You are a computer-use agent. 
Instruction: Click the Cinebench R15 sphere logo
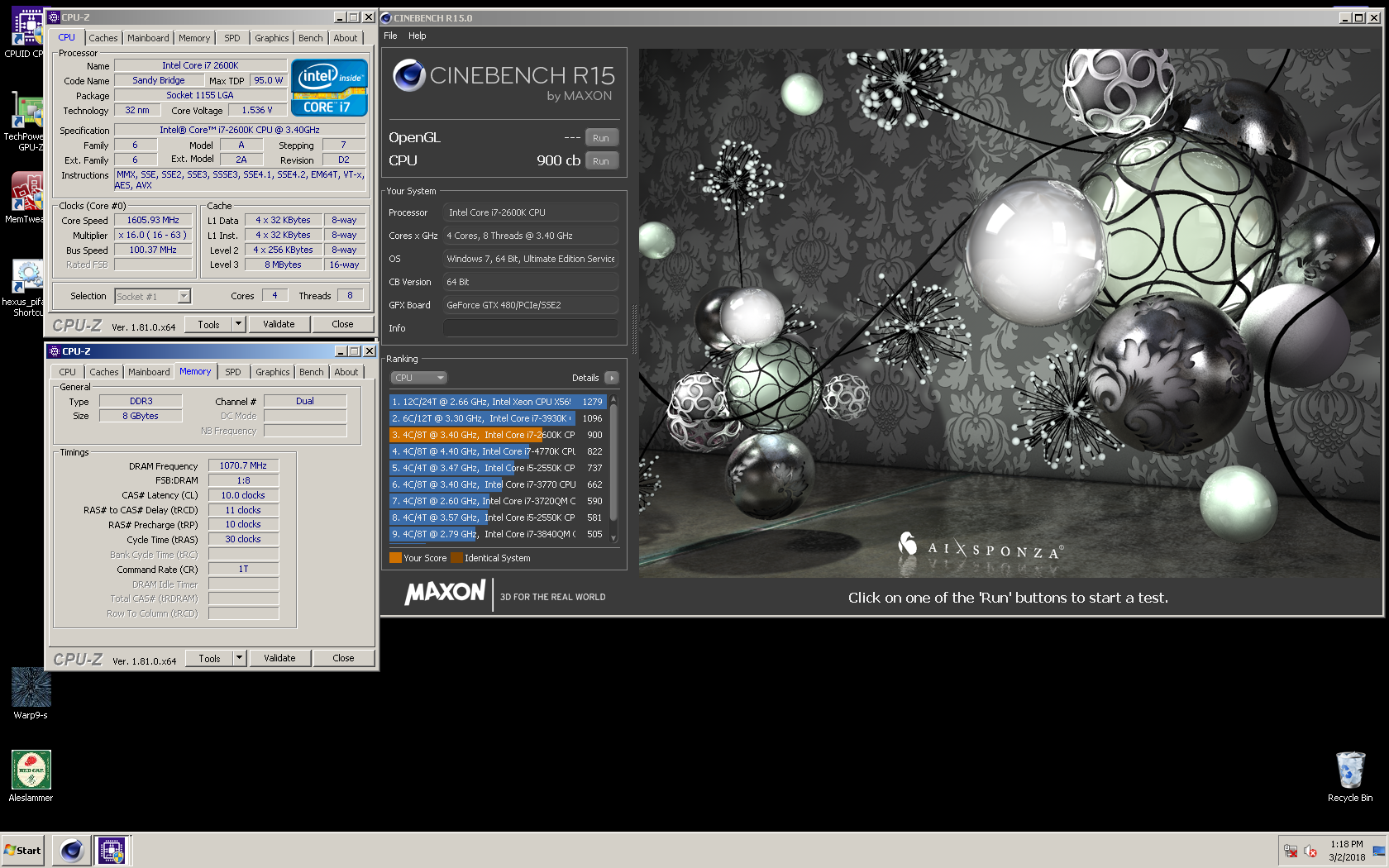pyautogui.click(x=408, y=75)
